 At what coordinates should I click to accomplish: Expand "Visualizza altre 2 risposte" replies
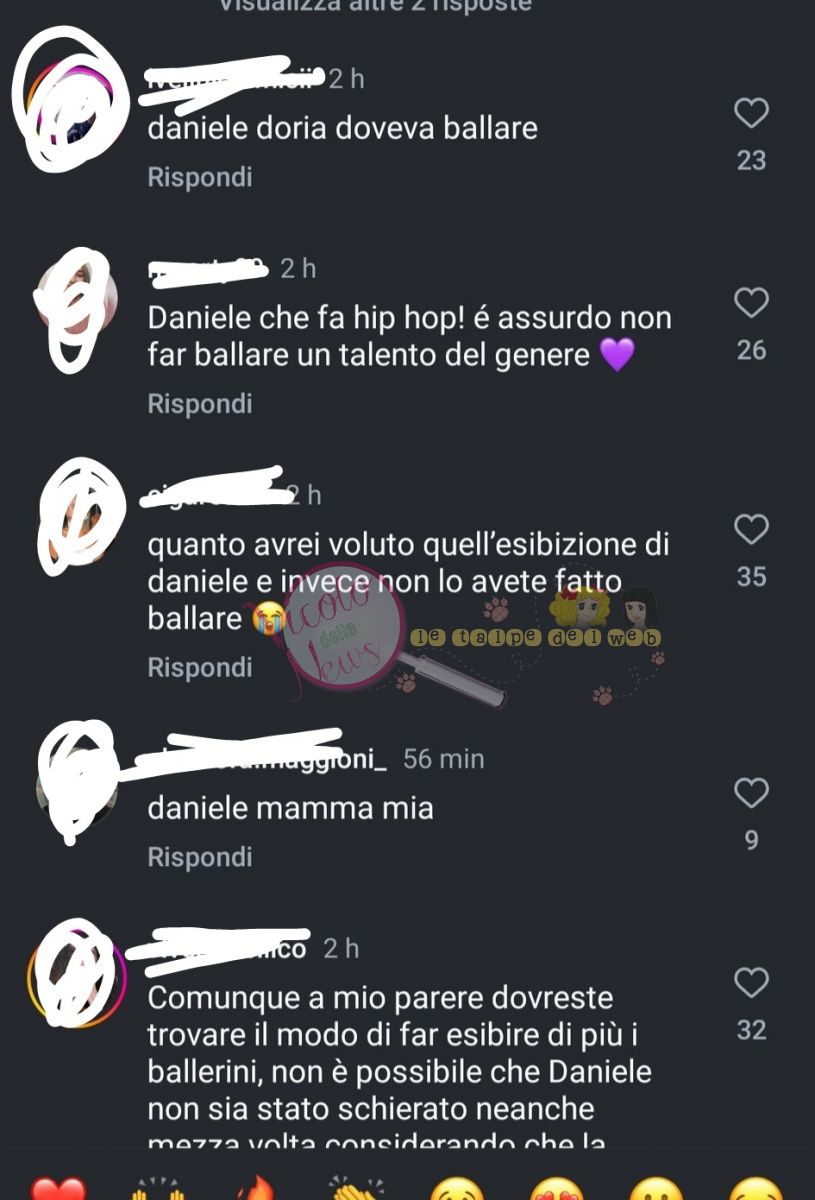tap(375, 6)
